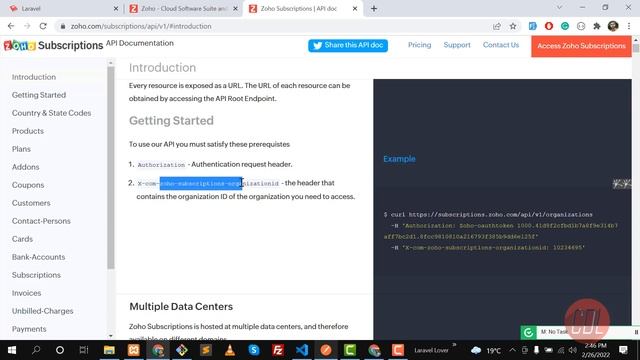Open Skype from the taskbar
Image resolution: width=640 pixels, height=360 pixels.
(254, 350)
